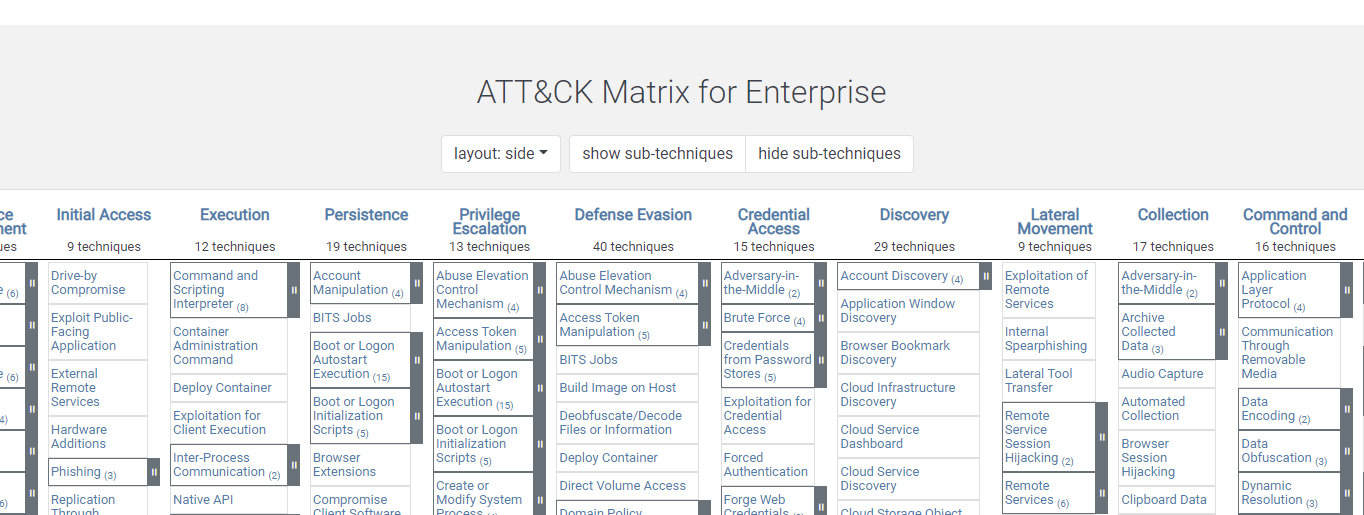Open Exploit Public-Facing Application technique

coord(91,332)
